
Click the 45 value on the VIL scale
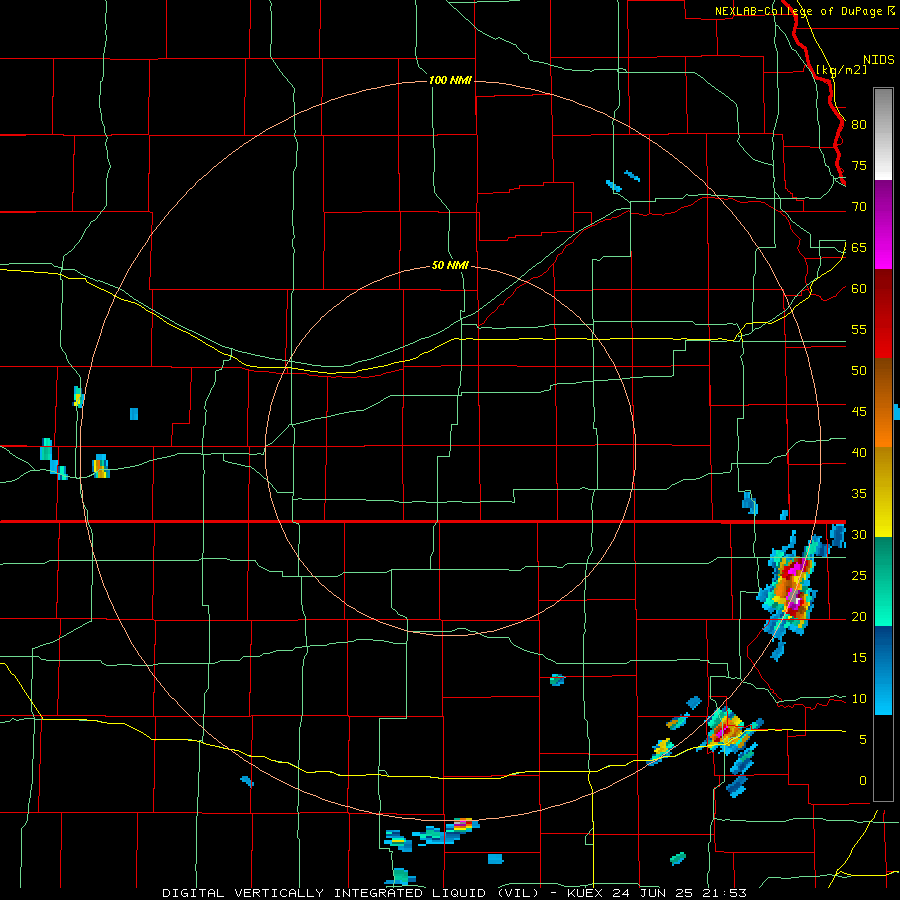859,412
